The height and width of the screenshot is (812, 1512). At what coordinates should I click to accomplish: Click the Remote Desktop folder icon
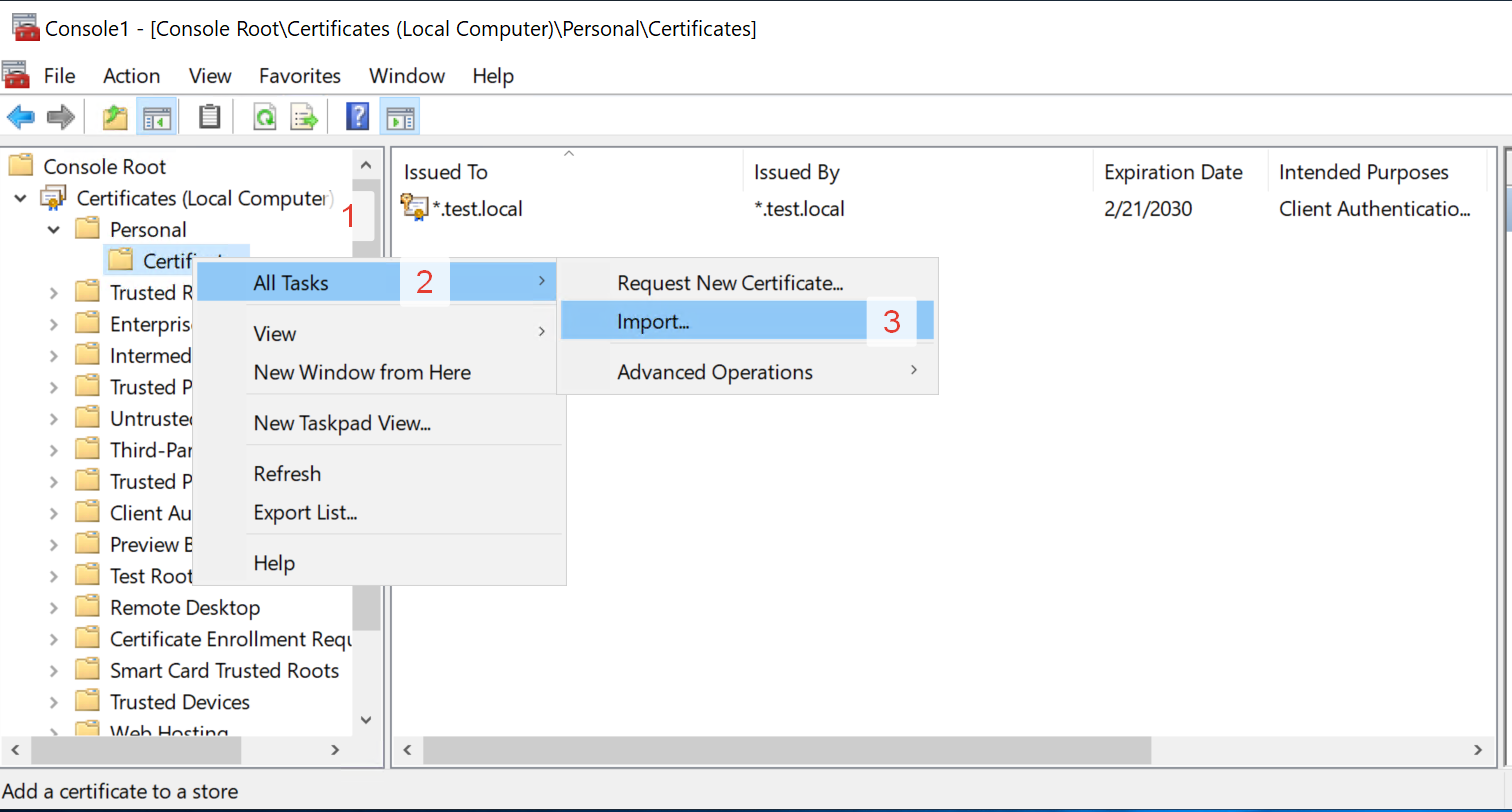point(88,607)
